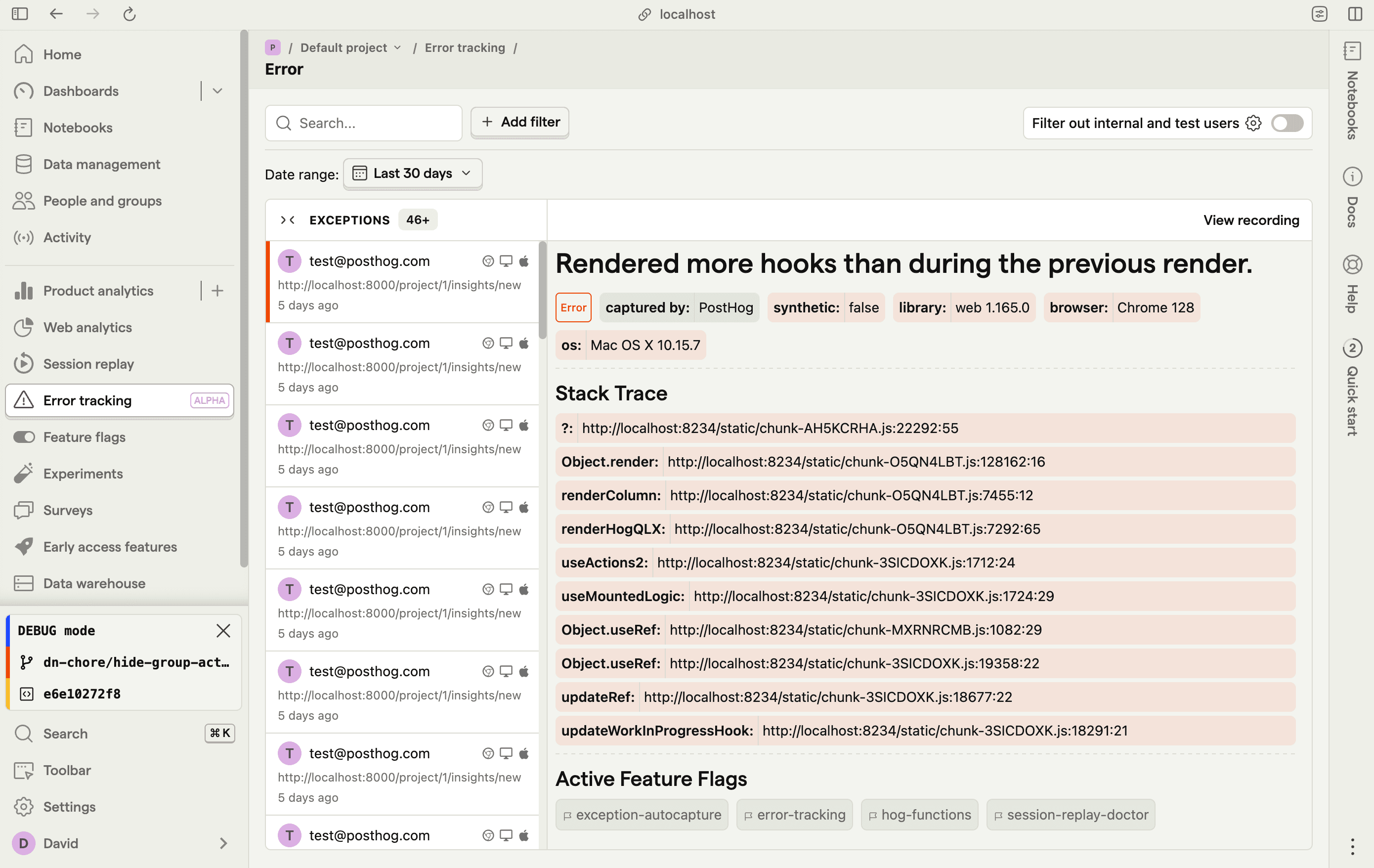Screen dimensions: 1374x868
Task: Click the Error tracking breadcrumb
Action: 465,47
